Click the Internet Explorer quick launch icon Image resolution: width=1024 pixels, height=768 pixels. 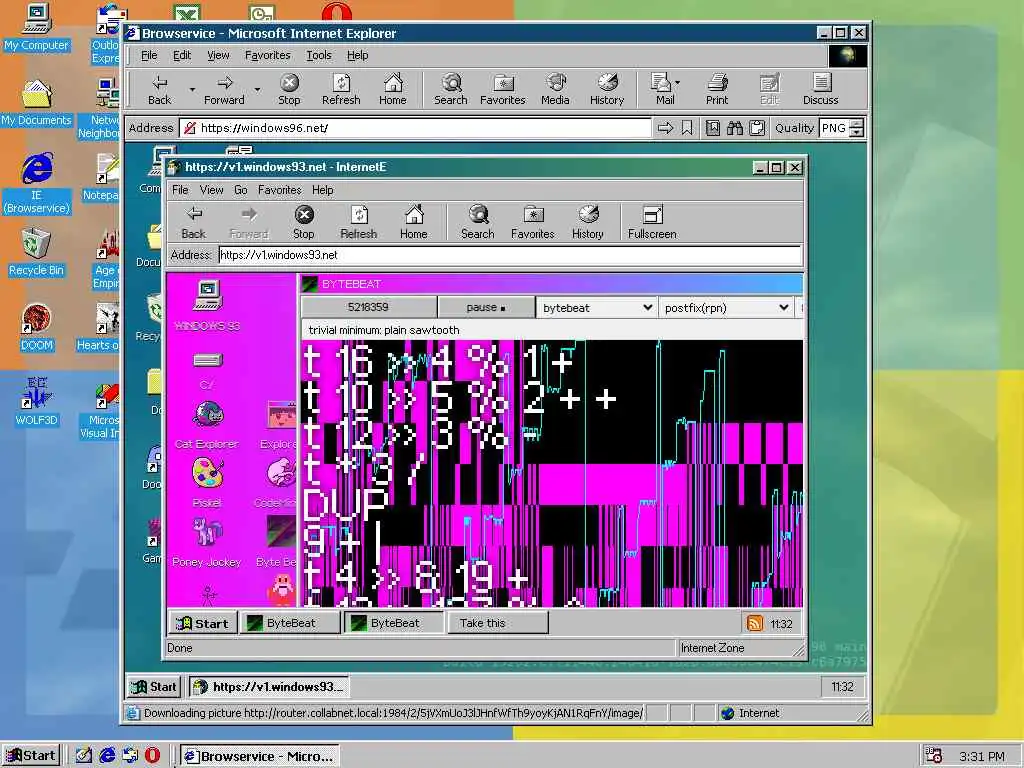(x=107, y=755)
